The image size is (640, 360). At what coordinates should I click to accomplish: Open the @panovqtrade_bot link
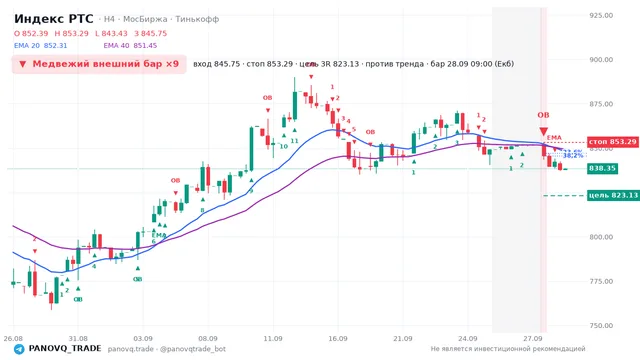[x=193, y=349]
